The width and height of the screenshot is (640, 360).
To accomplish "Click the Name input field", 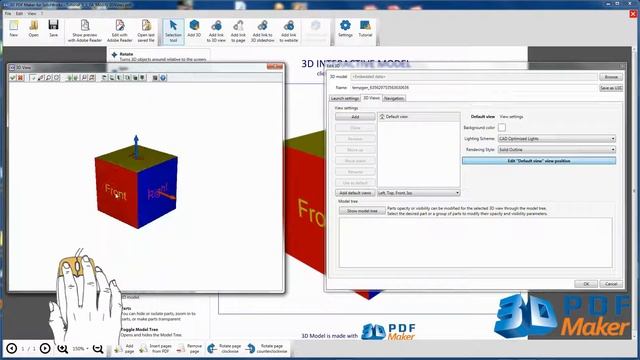I will pyautogui.click(x=473, y=88).
